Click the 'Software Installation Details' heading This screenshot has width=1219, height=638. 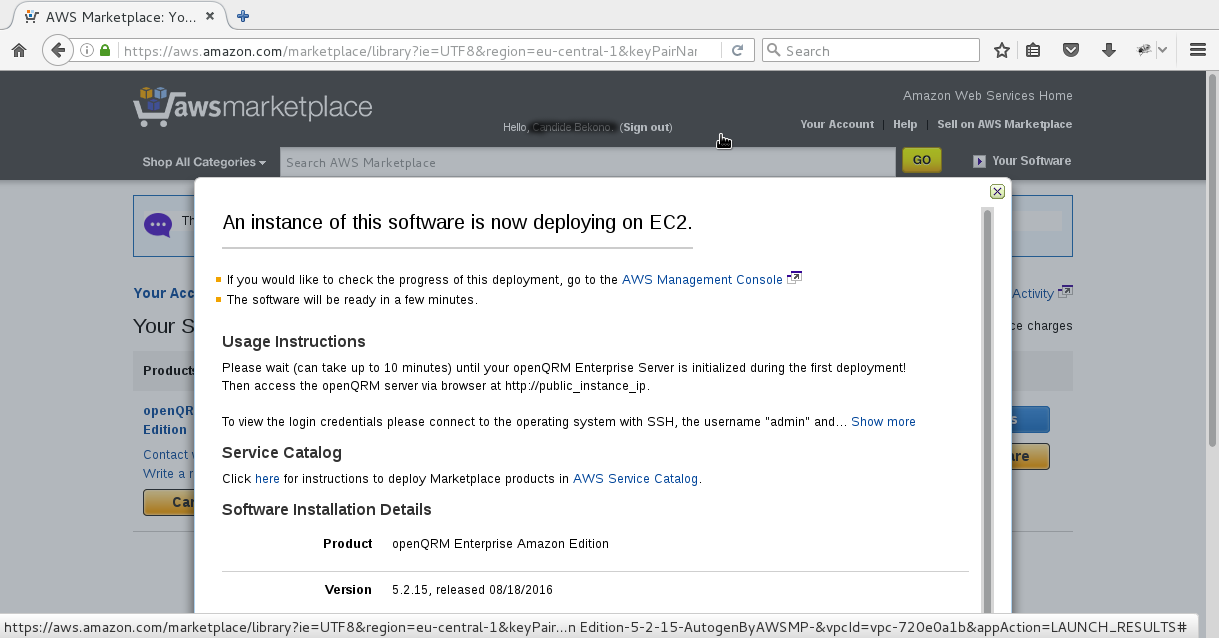click(327, 509)
